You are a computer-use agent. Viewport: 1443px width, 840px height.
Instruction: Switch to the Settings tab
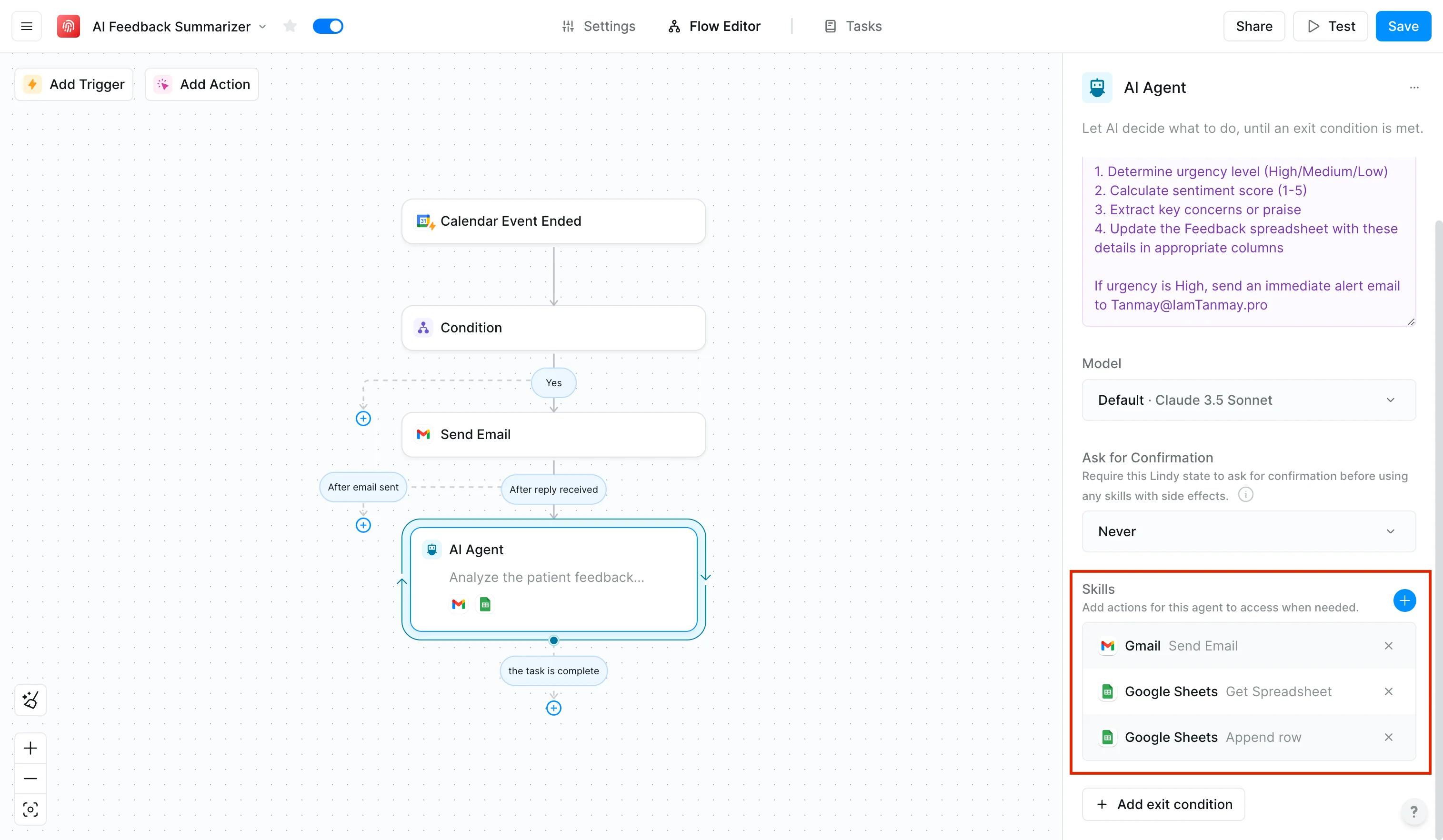tap(599, 26)
